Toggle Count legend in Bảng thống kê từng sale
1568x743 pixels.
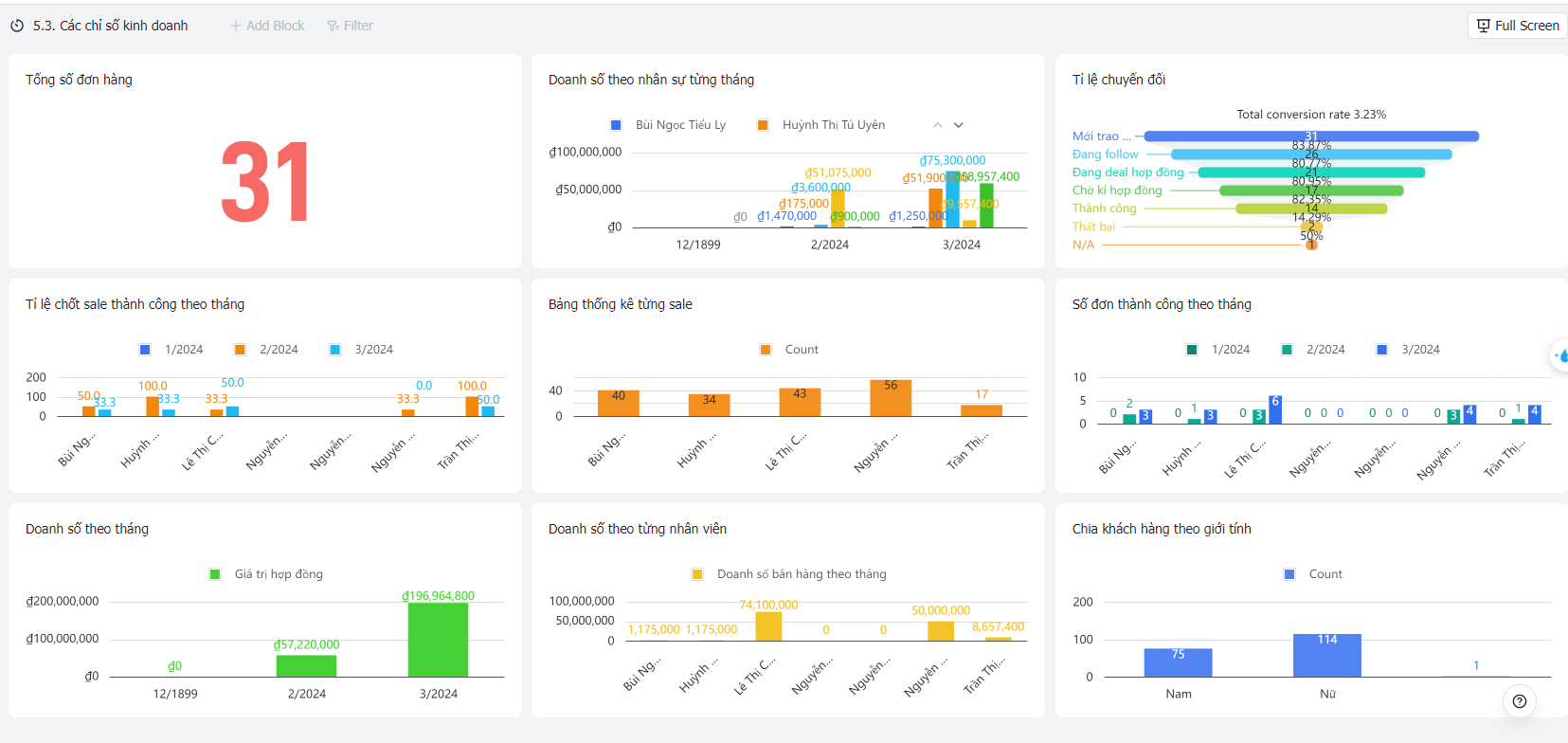(x=789, y=350)
